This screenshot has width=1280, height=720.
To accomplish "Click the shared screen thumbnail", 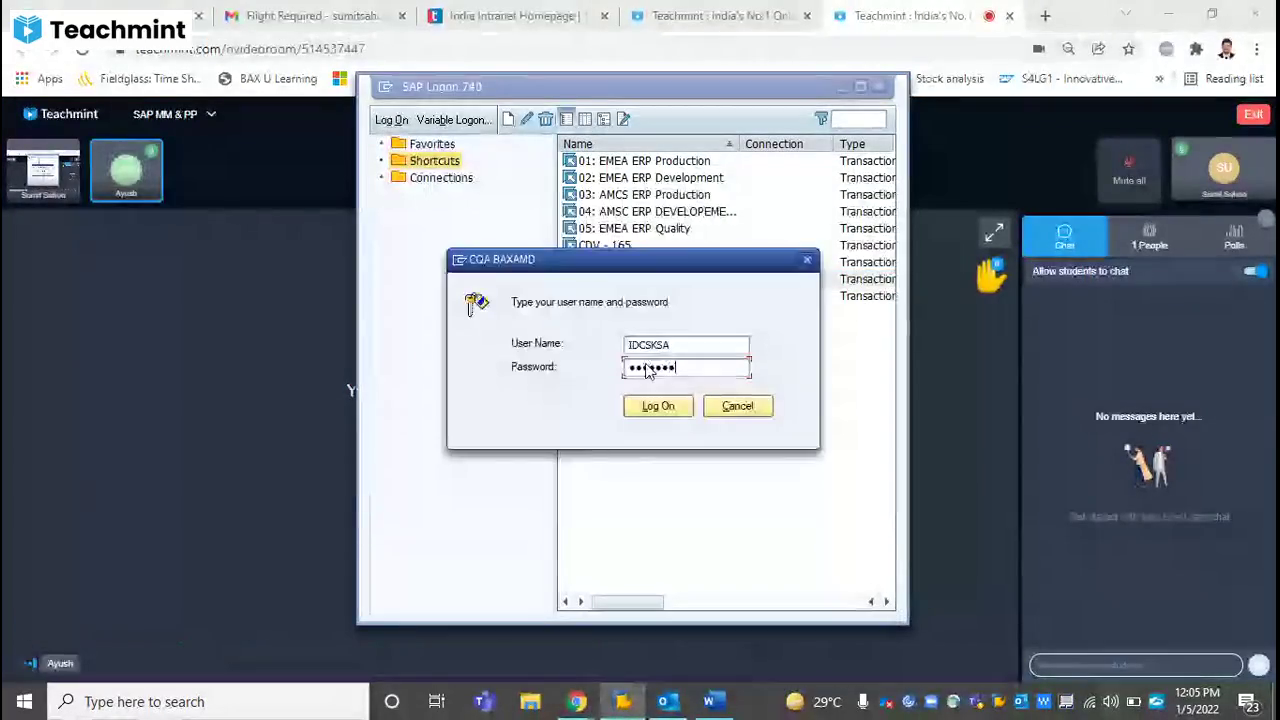I will (42, 171).
